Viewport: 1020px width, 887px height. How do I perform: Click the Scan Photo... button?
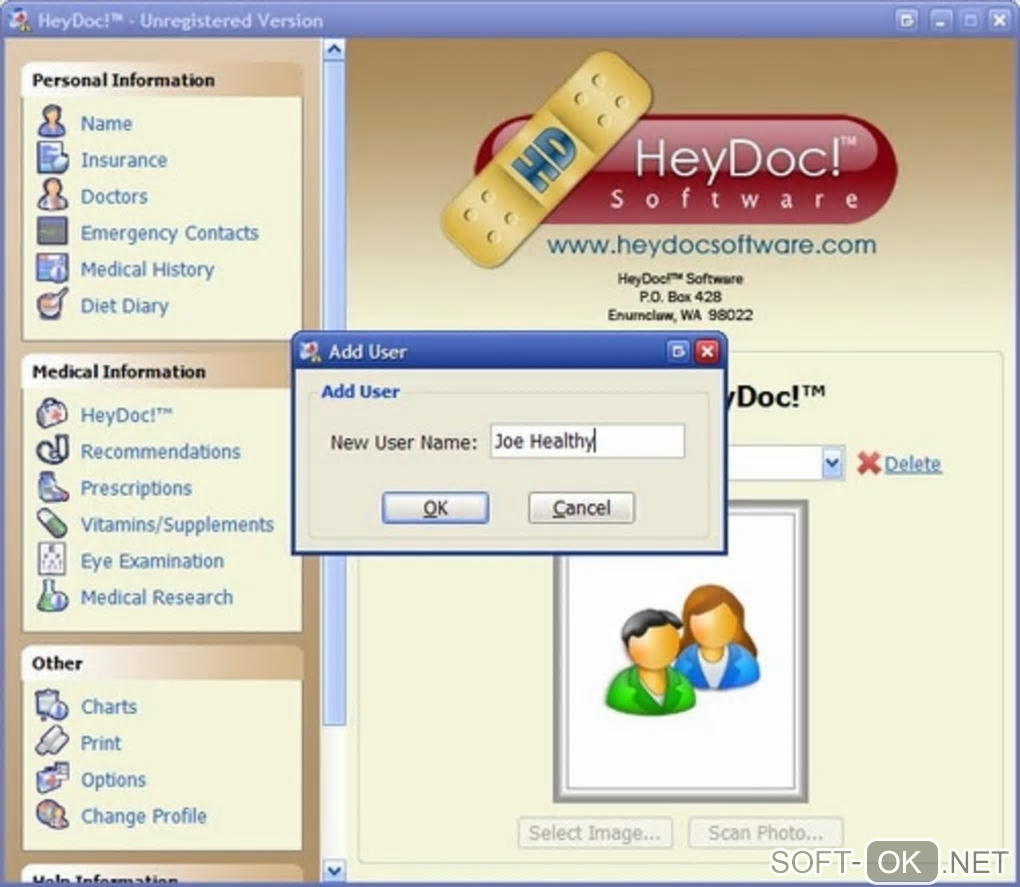click(x=766, y=833)
